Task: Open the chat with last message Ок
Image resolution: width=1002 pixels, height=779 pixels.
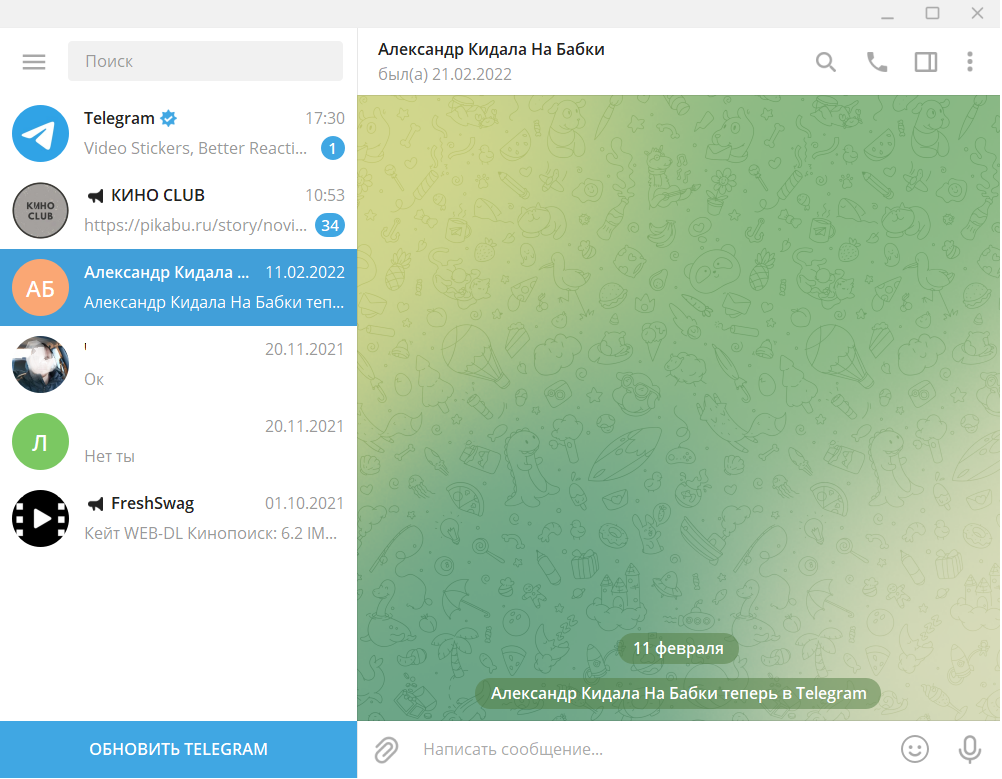Action: coord(178,364)
